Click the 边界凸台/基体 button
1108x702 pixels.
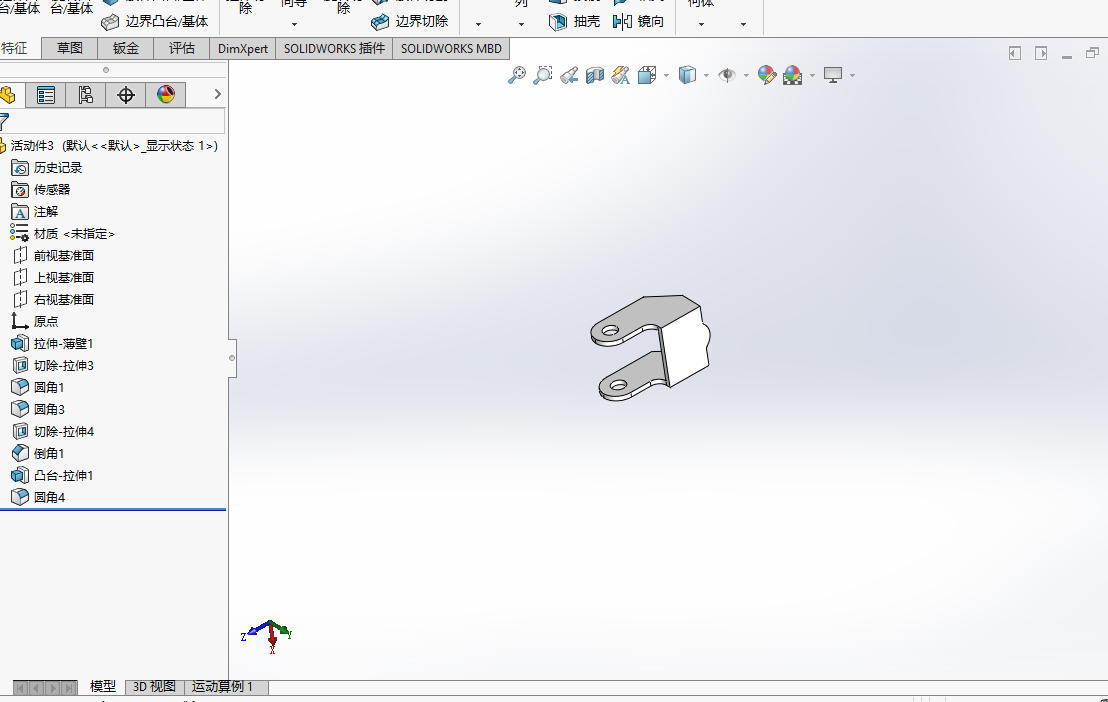[x=155, y=22]
